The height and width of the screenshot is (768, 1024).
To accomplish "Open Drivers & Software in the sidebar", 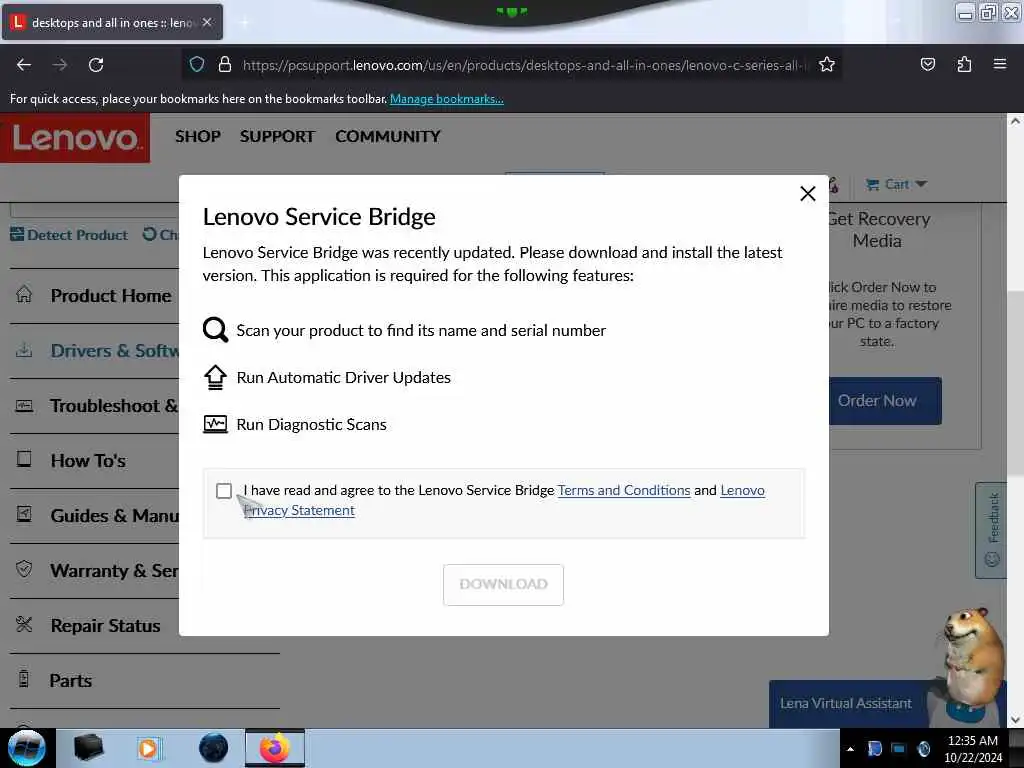I will pos(114,351).
